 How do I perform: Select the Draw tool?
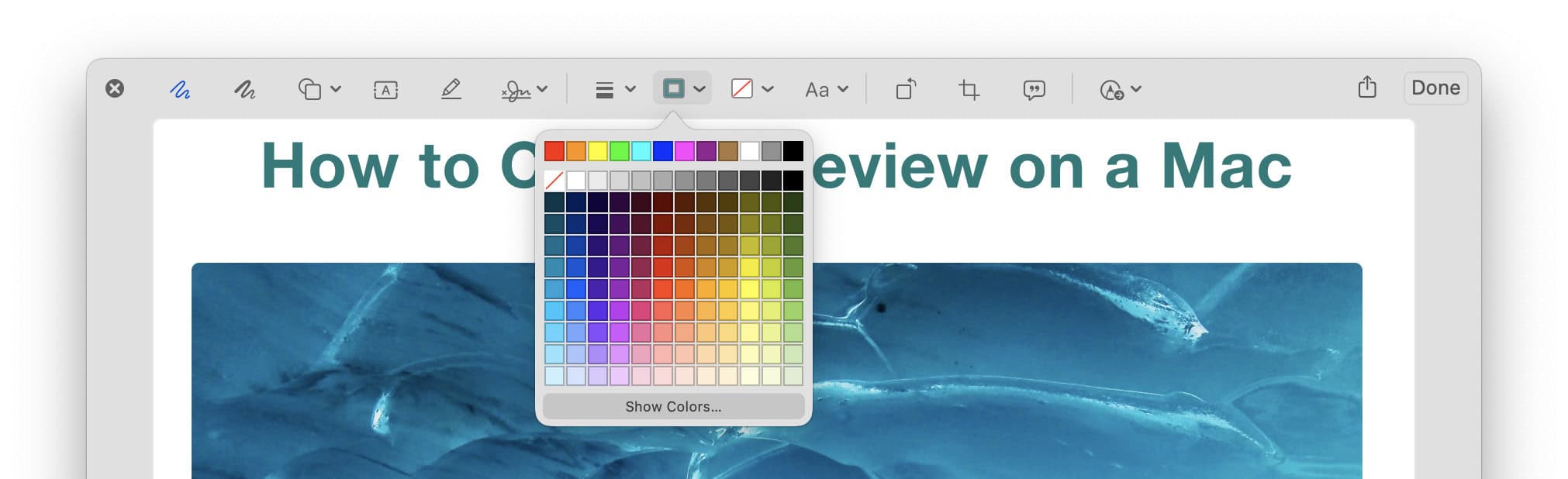pos(245,90)
